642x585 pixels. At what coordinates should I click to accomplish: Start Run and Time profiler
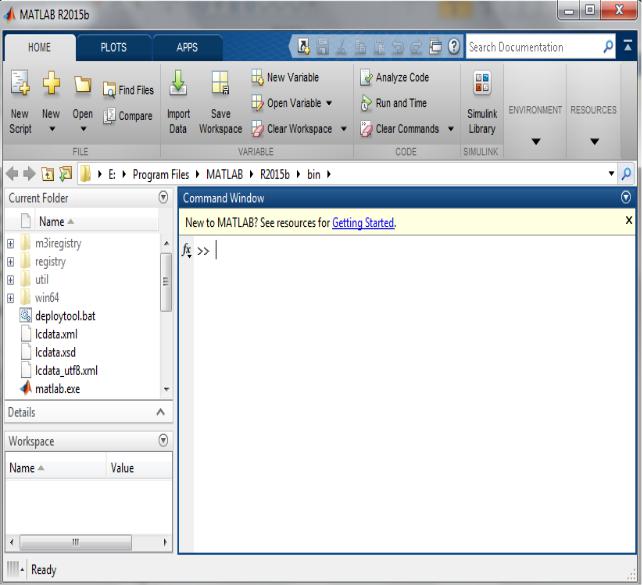tap(393, 103)
